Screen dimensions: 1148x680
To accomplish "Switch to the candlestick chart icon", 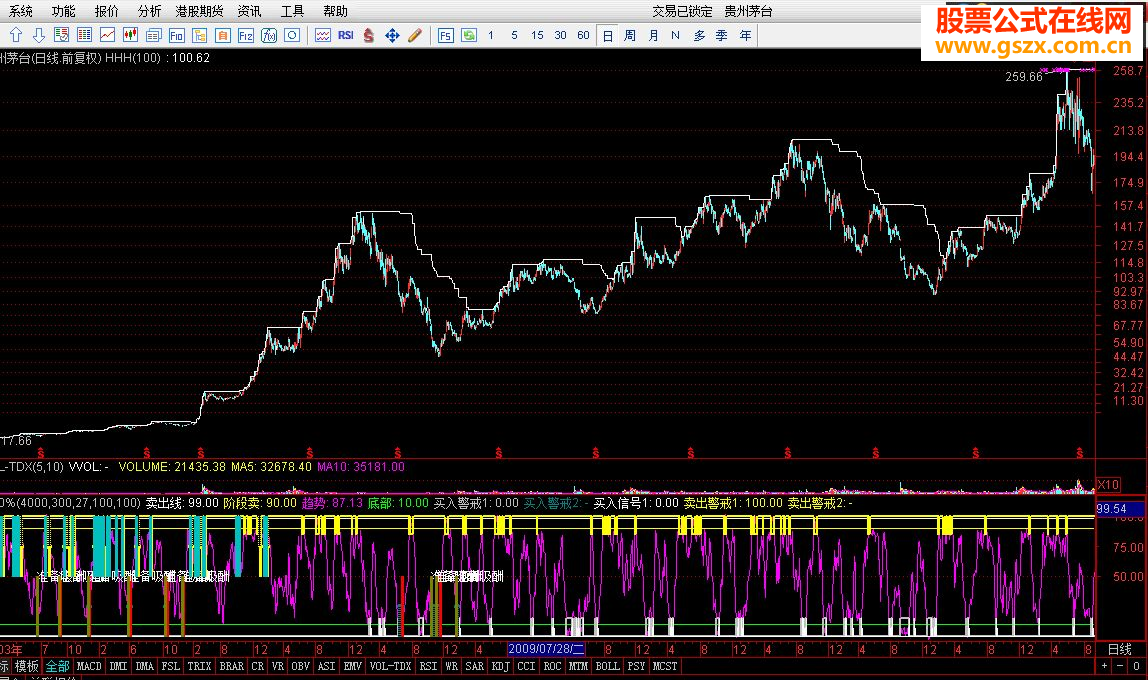I will click(130, 35).
